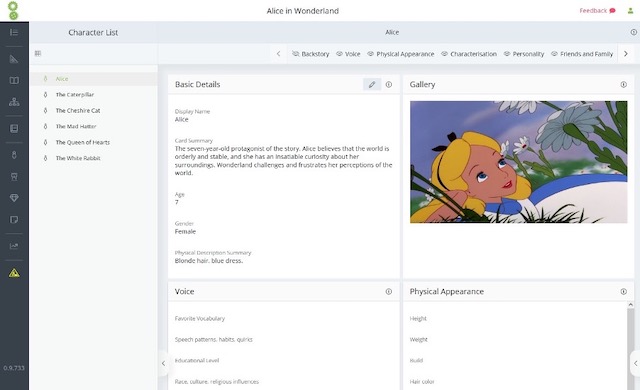Click the Physical Appearance panel scrollbar

tap(631, 346)
